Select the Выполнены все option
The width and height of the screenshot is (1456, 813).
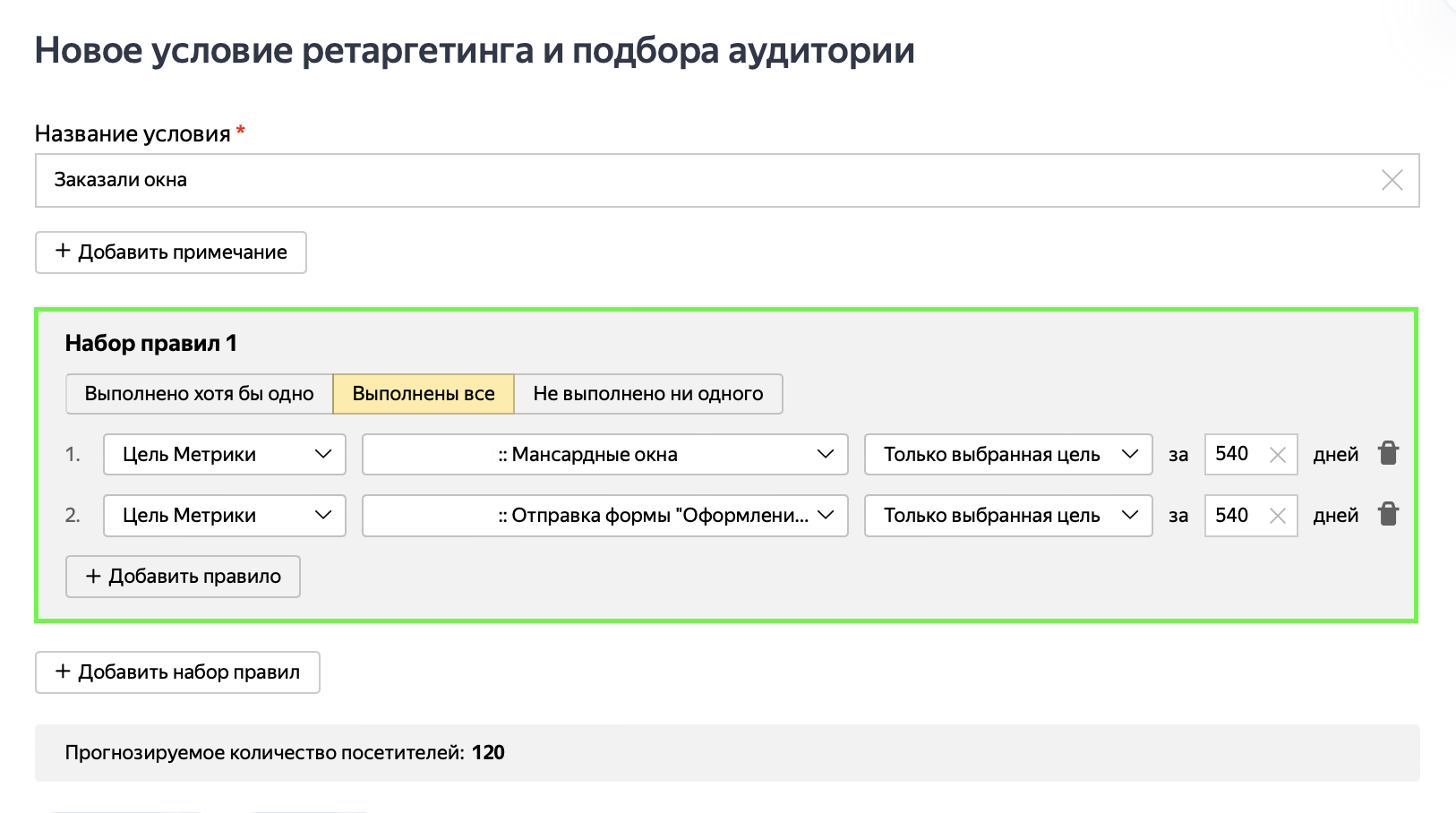(423, 393)
